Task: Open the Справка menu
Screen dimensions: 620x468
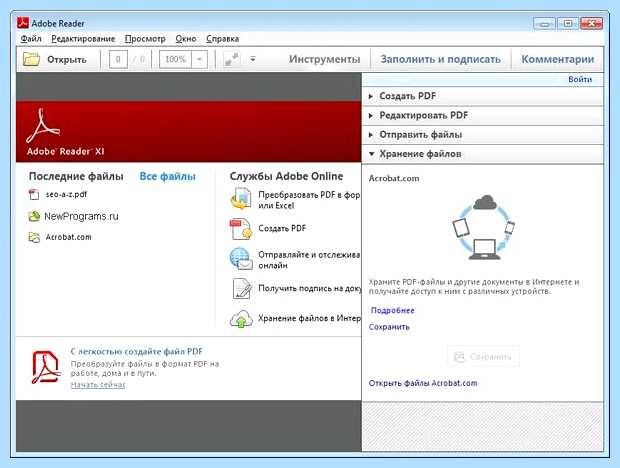Action: pos(222,39)
